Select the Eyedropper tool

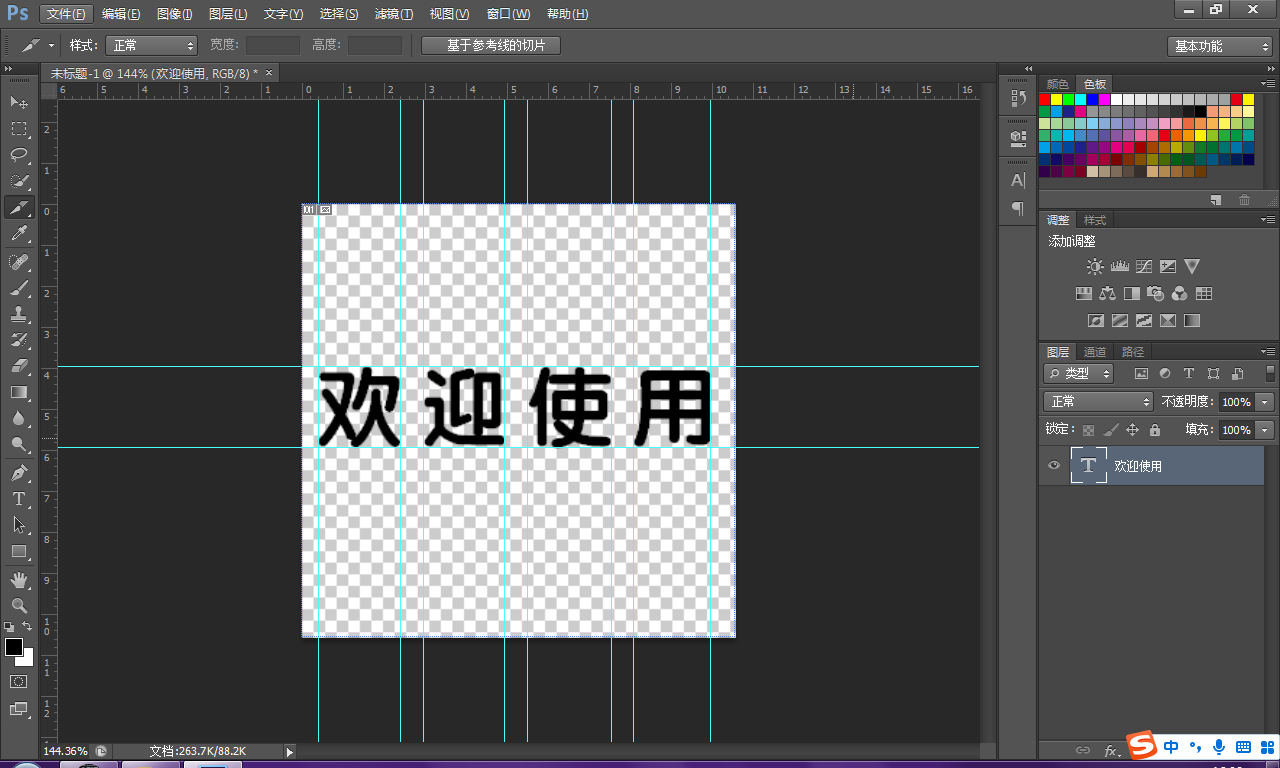tap(19, 234)
